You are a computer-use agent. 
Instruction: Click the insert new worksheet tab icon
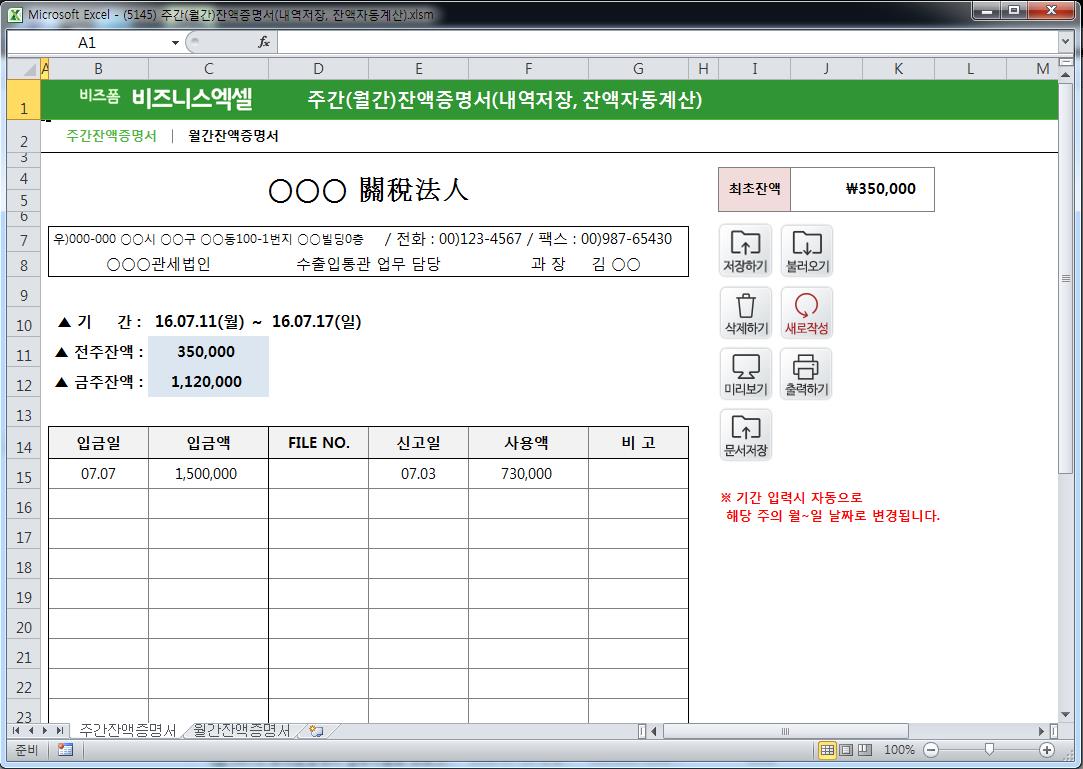(x=316, y=731)
